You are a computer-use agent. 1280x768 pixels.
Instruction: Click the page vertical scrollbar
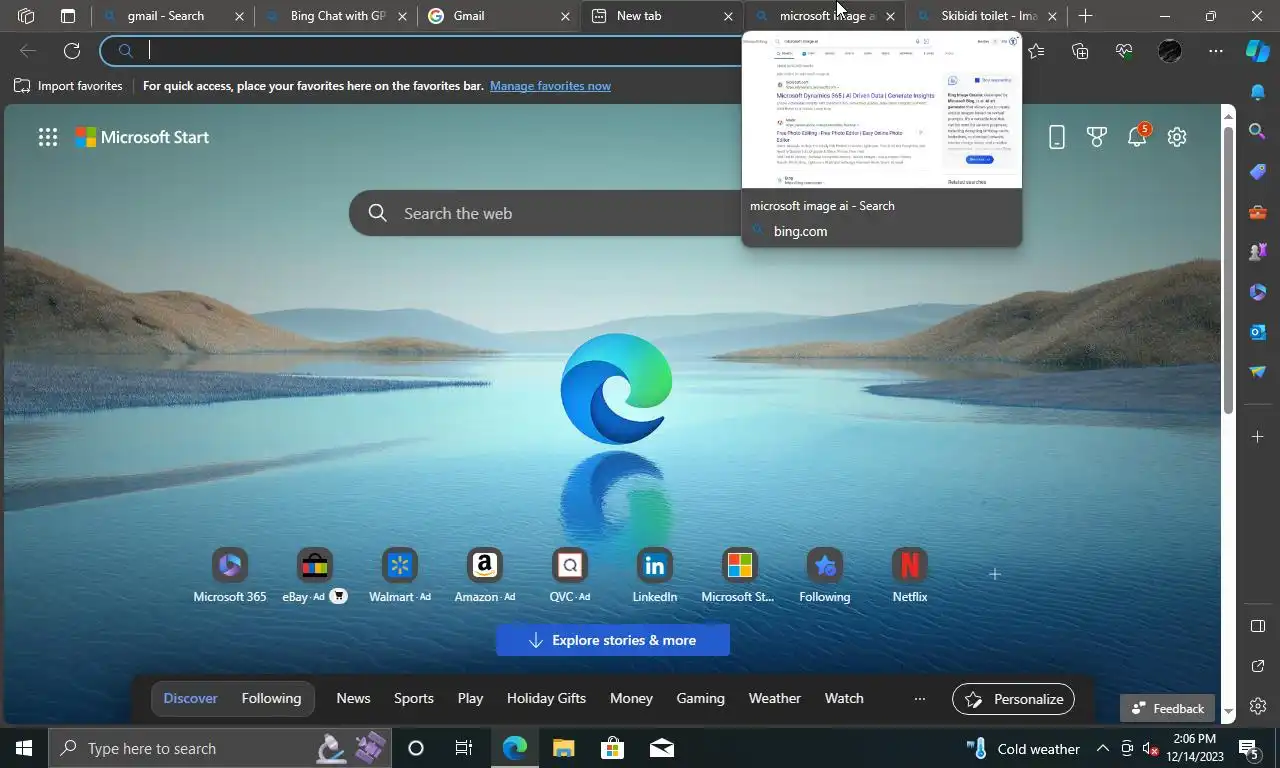pyautogui.click(x=1229, y=265)
